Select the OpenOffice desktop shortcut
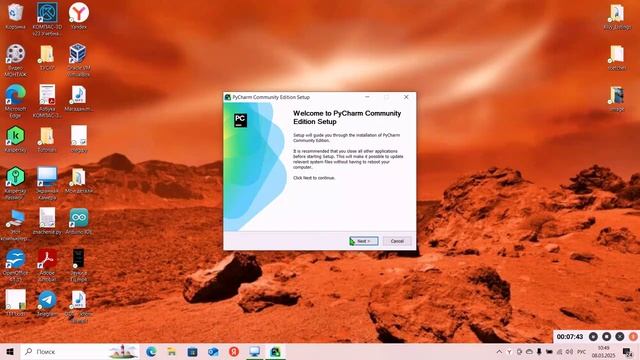 15,265
